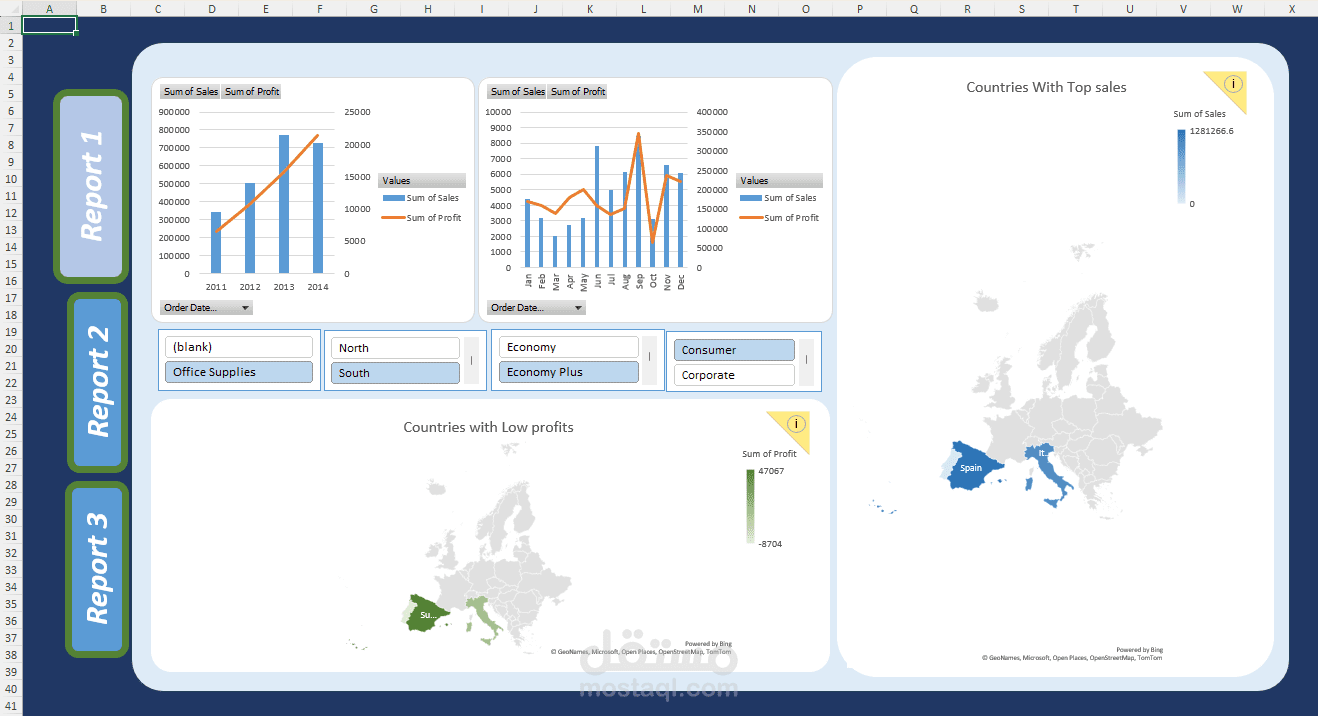Screen dimensions: 1318x716
Task: Toggle South in region slicer
Action: click(395, 373)
